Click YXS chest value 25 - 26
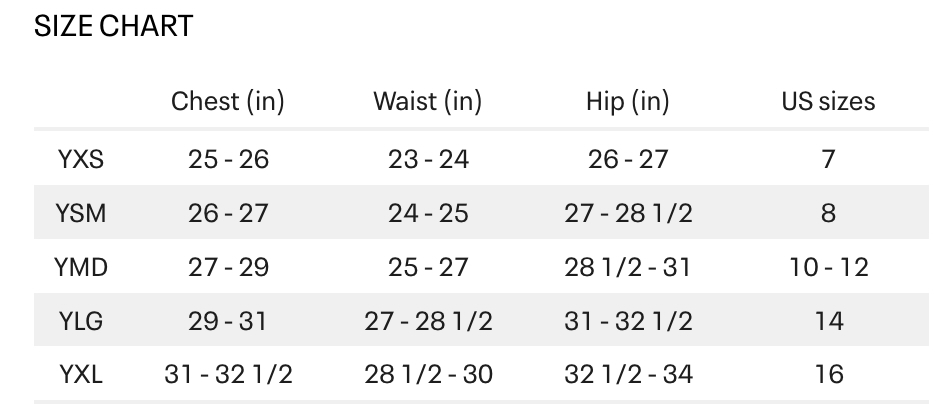952x416 pixels. 228,159
